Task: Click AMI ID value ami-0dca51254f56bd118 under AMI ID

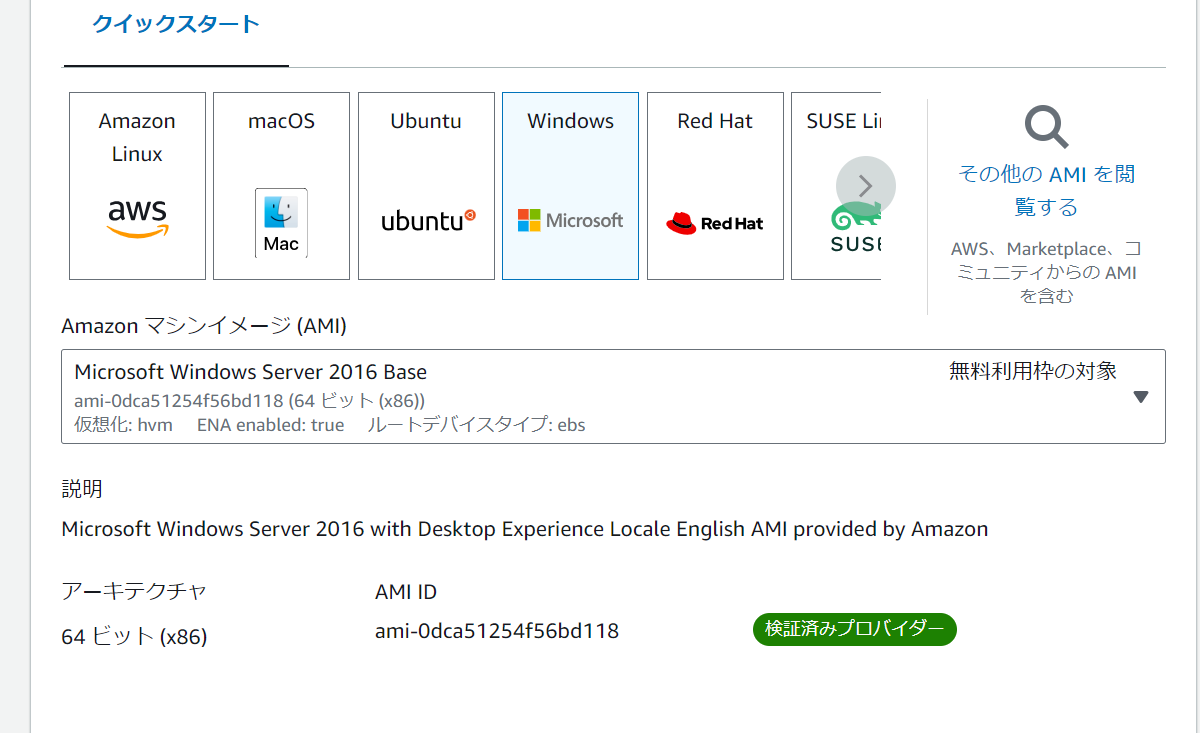Action: coord(497,631)
